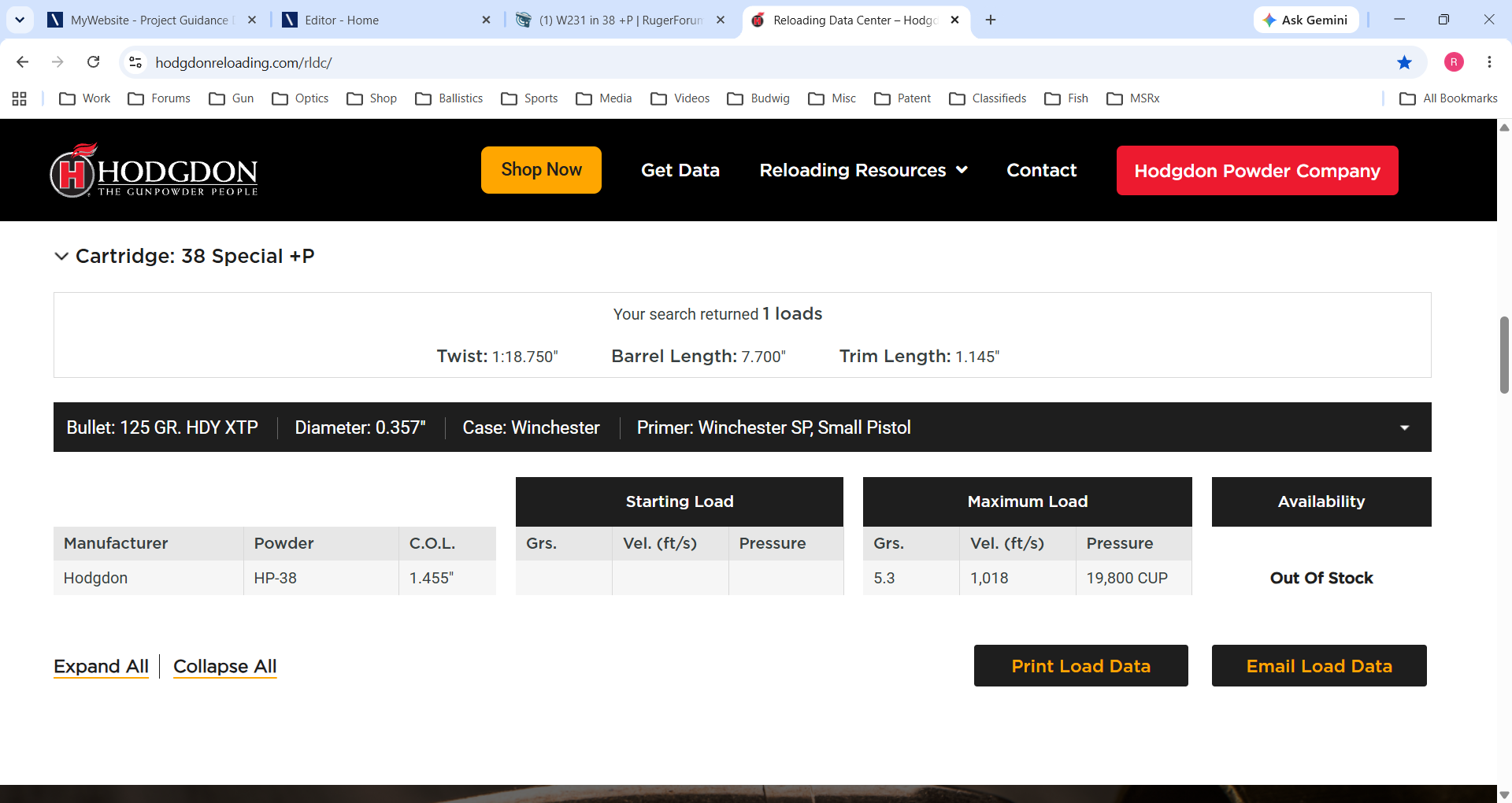The width and height of the screenshot is (1512, 803).
Task: Open the All Bookmarks folder
Action: [x=1448, y=98]
